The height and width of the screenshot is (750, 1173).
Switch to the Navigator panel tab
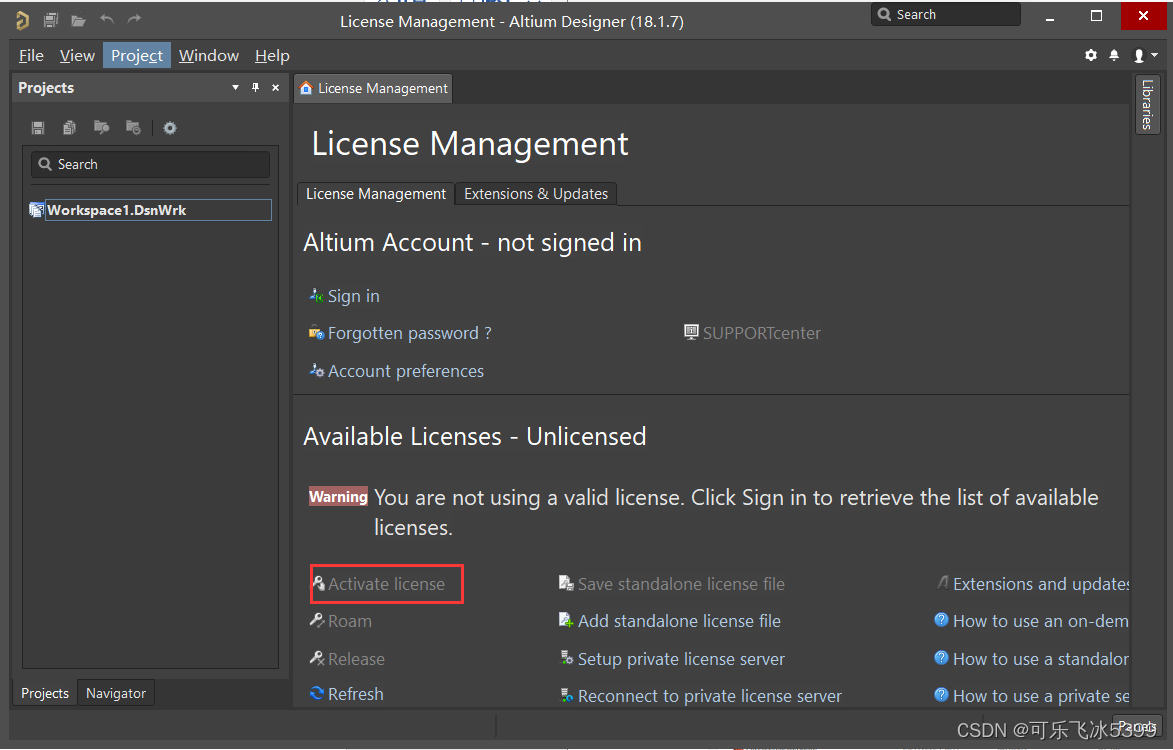point(116,693)
